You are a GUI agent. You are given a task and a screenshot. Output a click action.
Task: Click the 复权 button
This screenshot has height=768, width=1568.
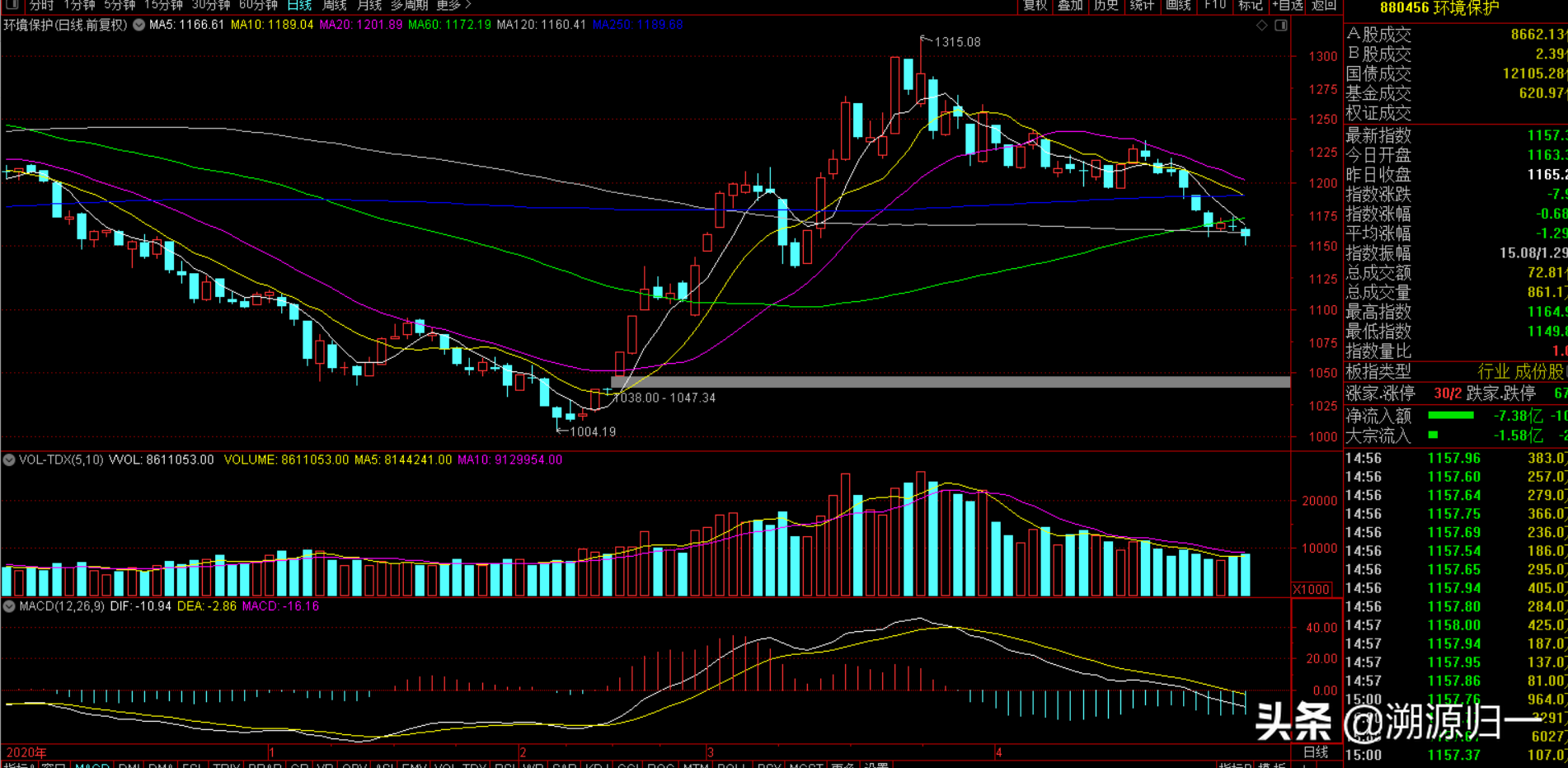pyautogui.click(x=1035, y=5)
